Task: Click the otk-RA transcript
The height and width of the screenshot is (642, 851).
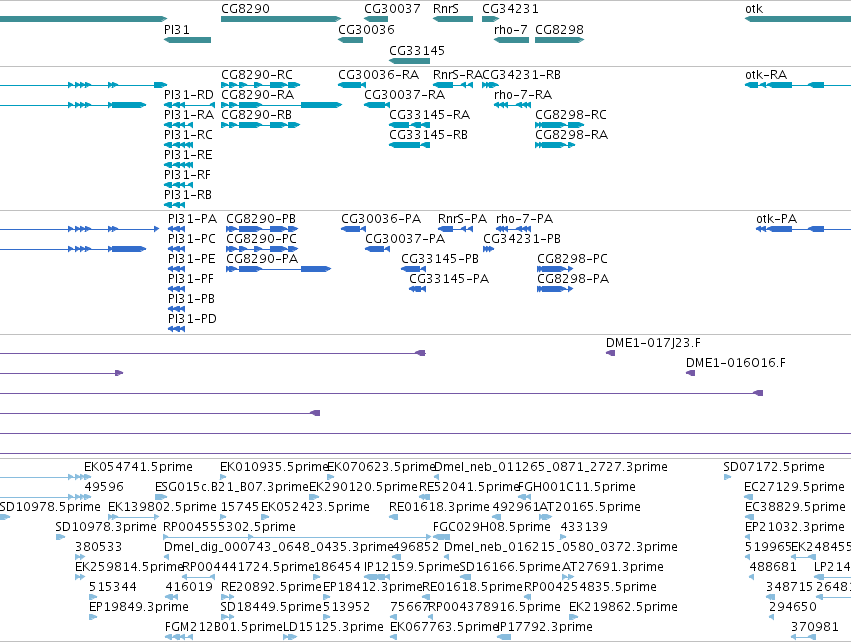Action: tap(798, 85)
